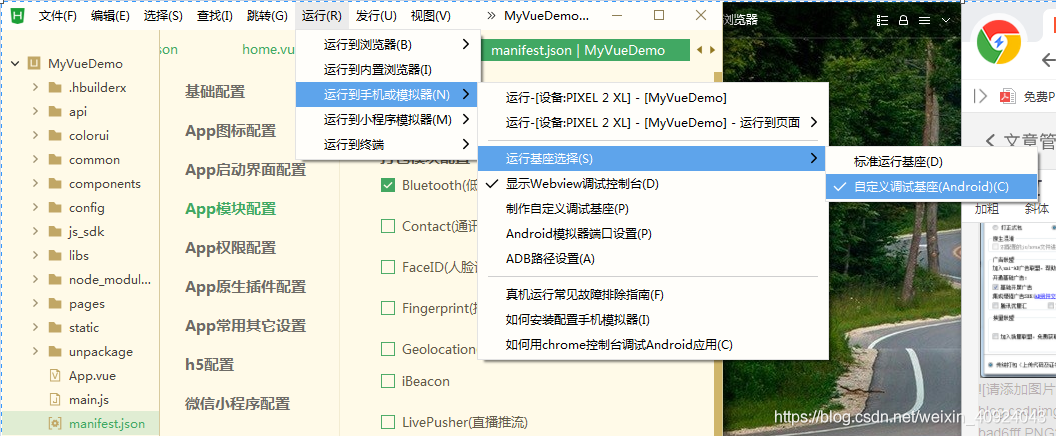Open 运行到终端 submenu
This screenshot has width=1056, height=436.
point(388,144)
